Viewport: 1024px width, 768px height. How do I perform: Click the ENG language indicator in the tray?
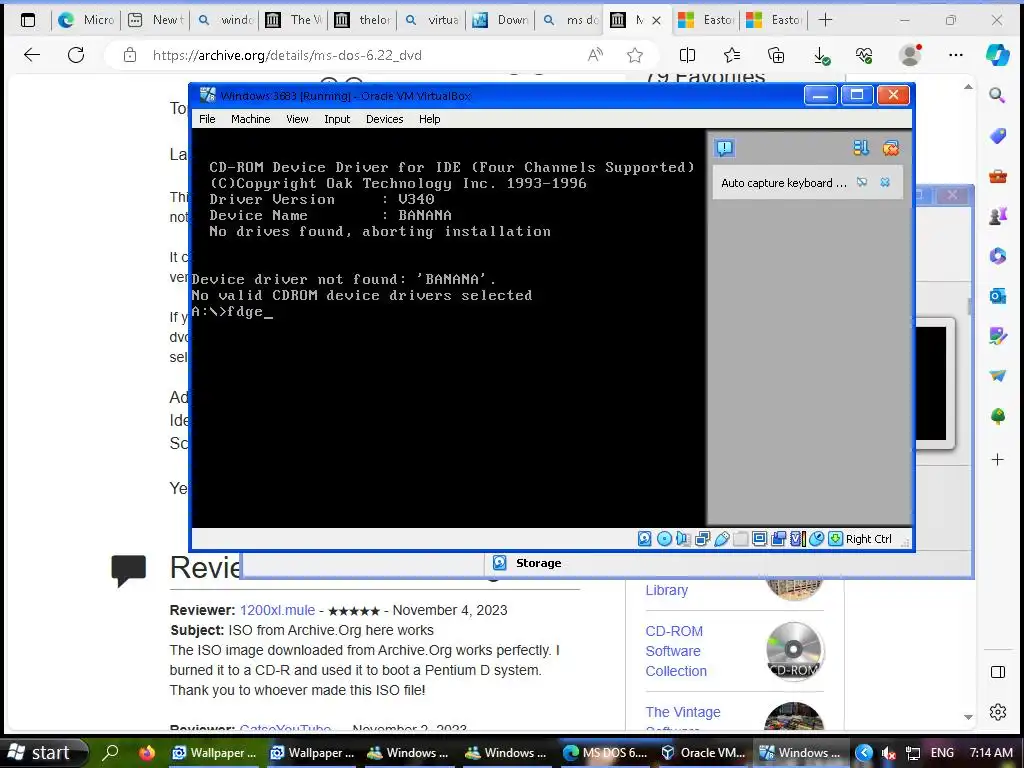point(942,753)
